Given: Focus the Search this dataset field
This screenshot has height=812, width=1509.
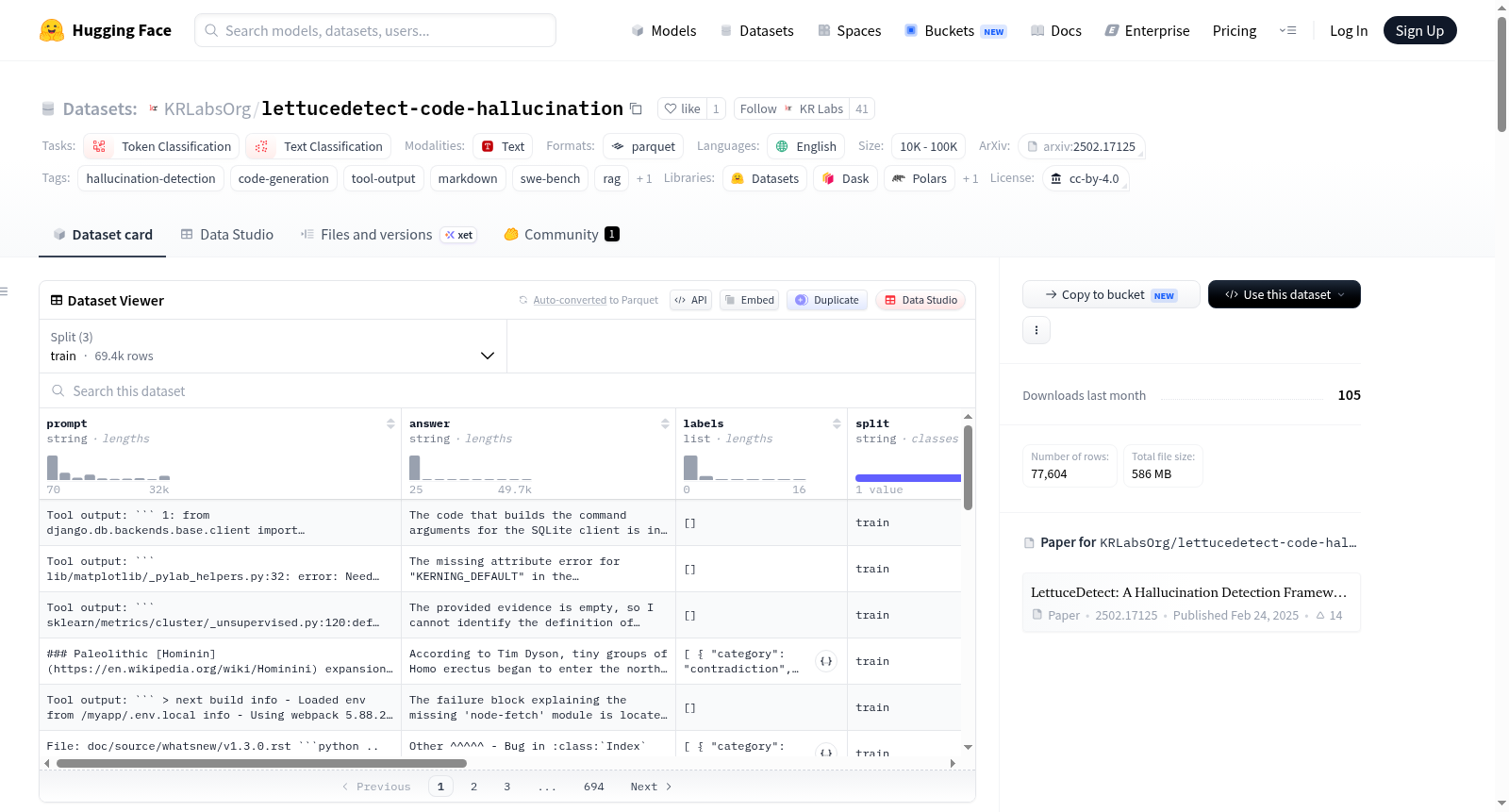Looking at the screenshot, I should click(x=507, y=390).
